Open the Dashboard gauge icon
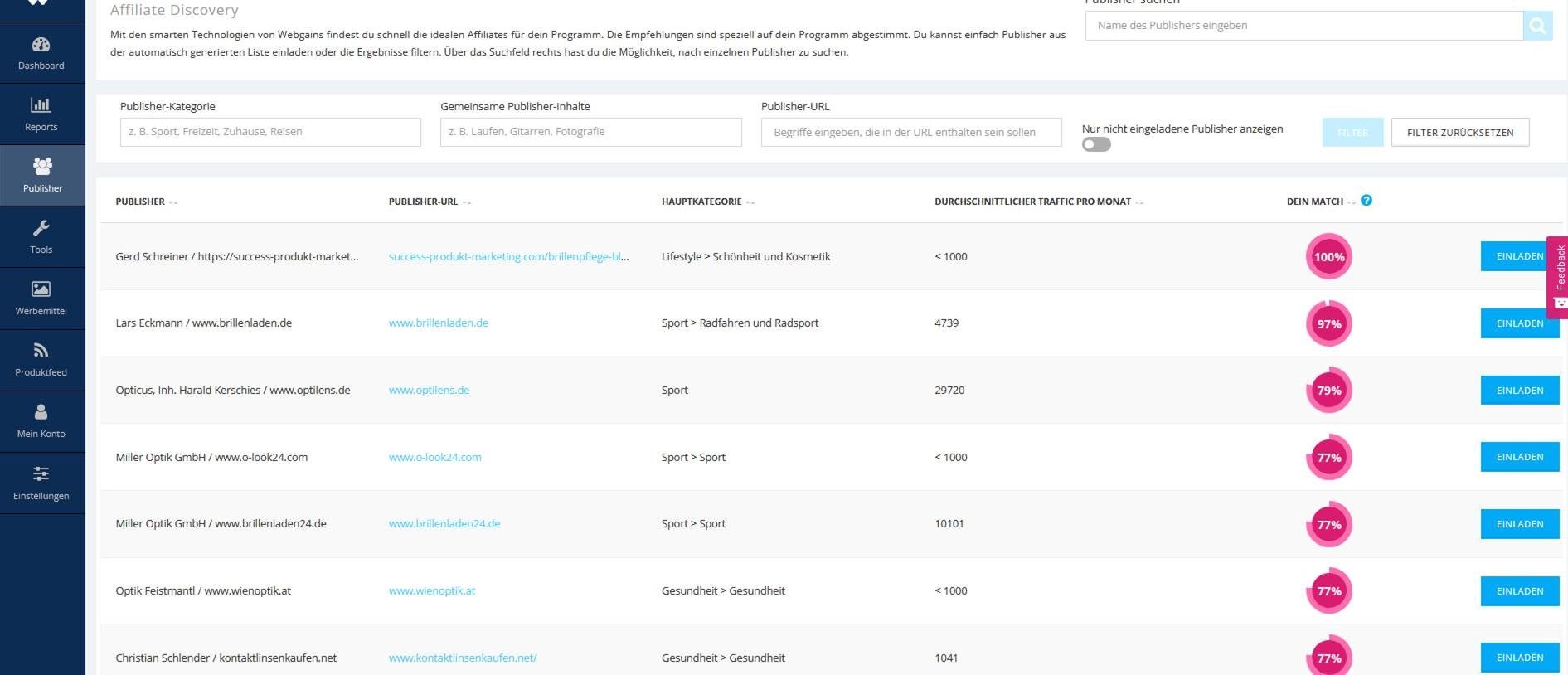This screenshot has height=675, width=1568. [41, 45]
